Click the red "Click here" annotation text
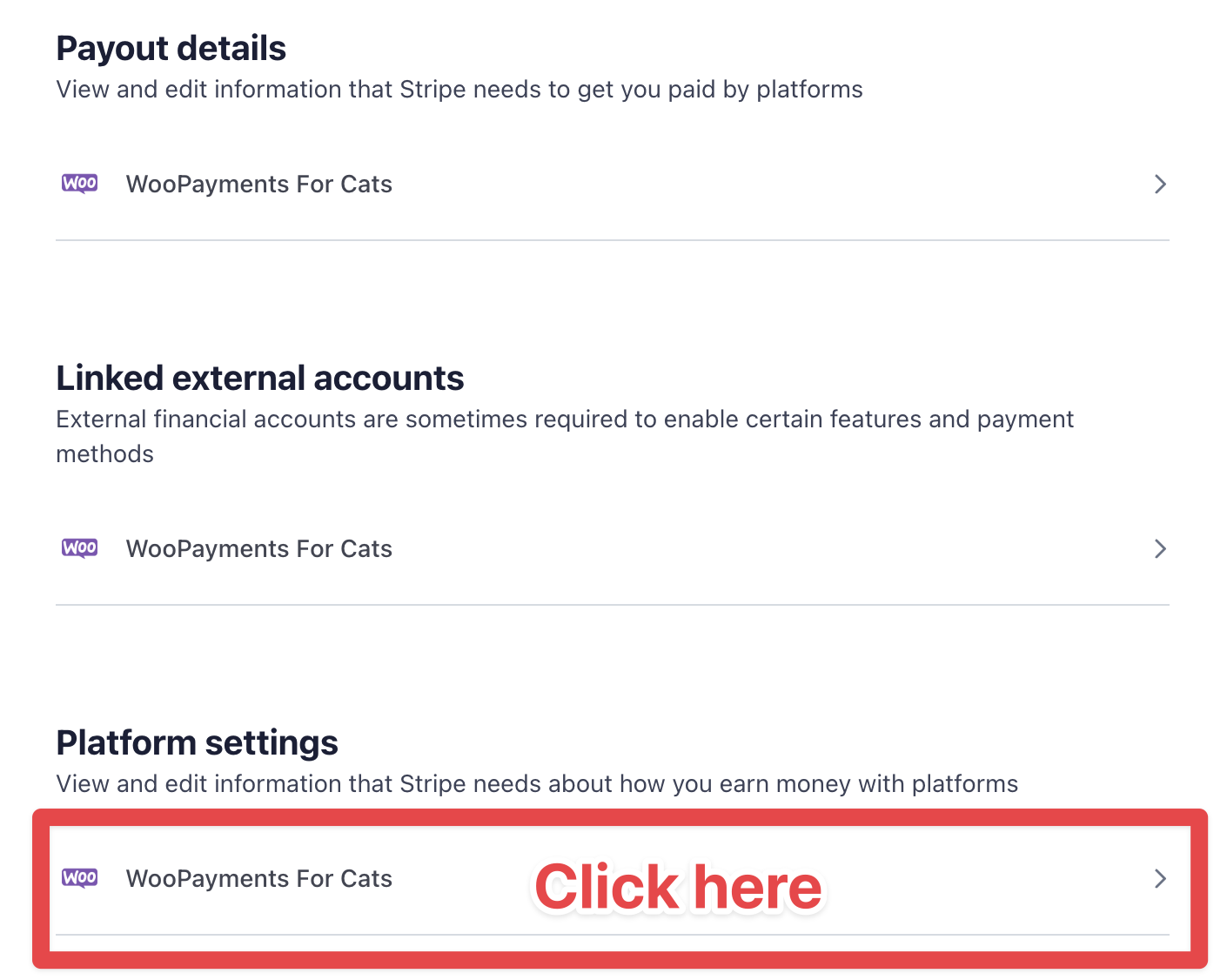The width and height of the screenshot is (1227, 980). tap(678, 888)
